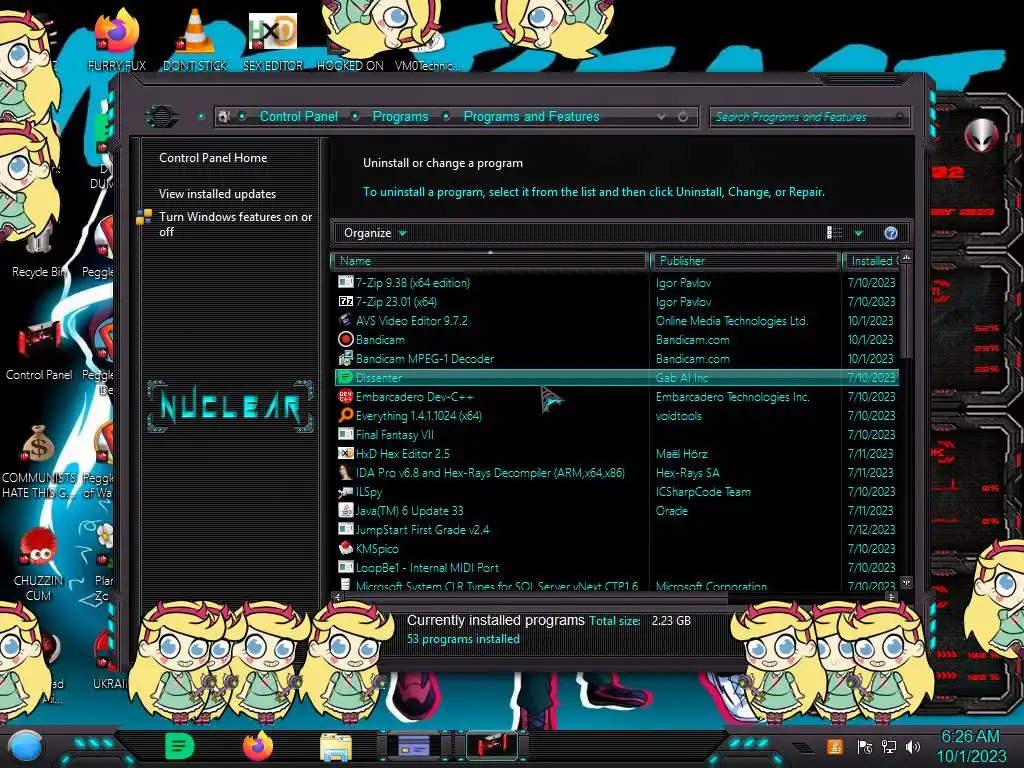Switch to Control Panel taskbar window button
Image resolution: width=1024 pixels, height=768 pixels.
point(492,745)
